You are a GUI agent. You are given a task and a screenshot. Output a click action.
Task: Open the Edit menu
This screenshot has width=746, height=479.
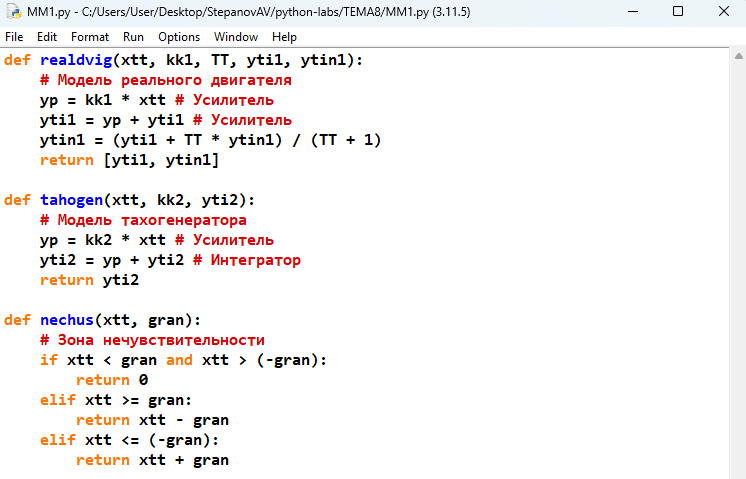(x=47, y=37)
